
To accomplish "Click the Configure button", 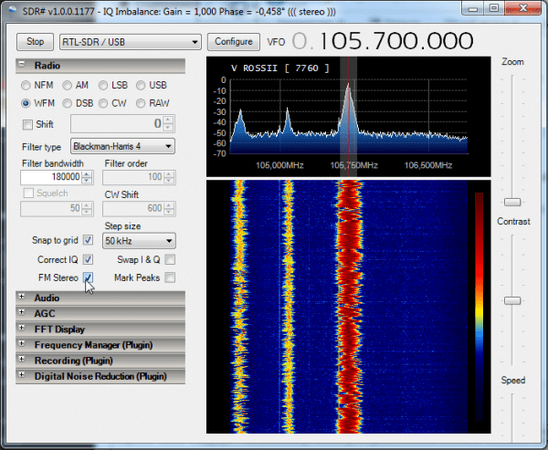I will [233, 42].
